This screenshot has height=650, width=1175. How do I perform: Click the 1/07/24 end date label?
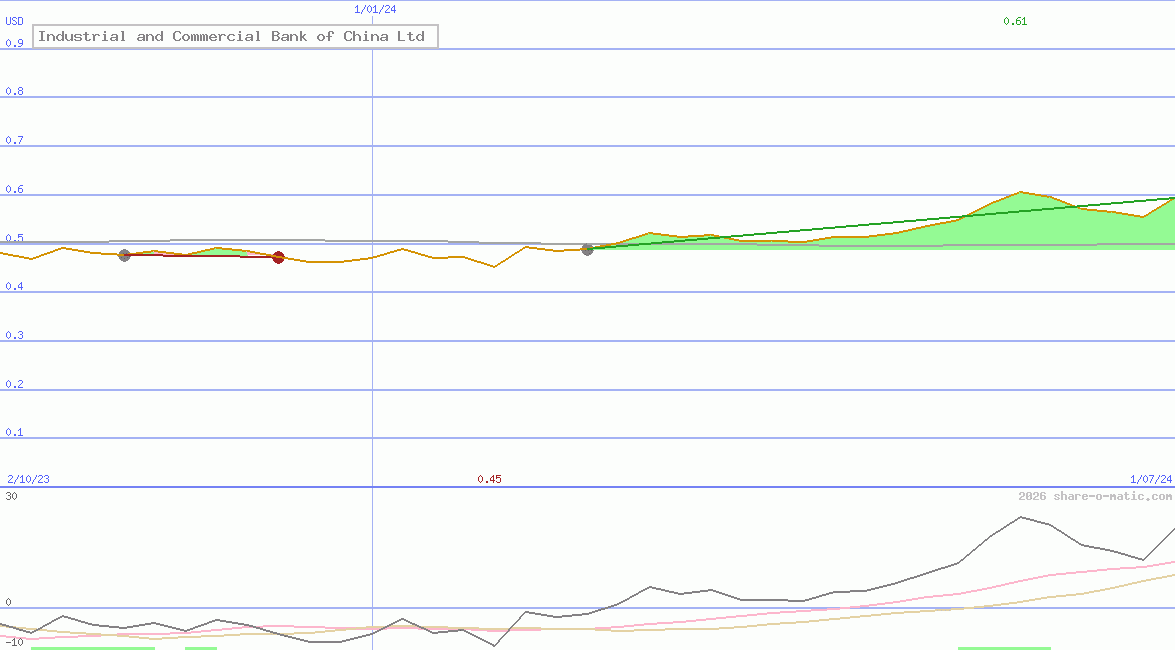1151,479
